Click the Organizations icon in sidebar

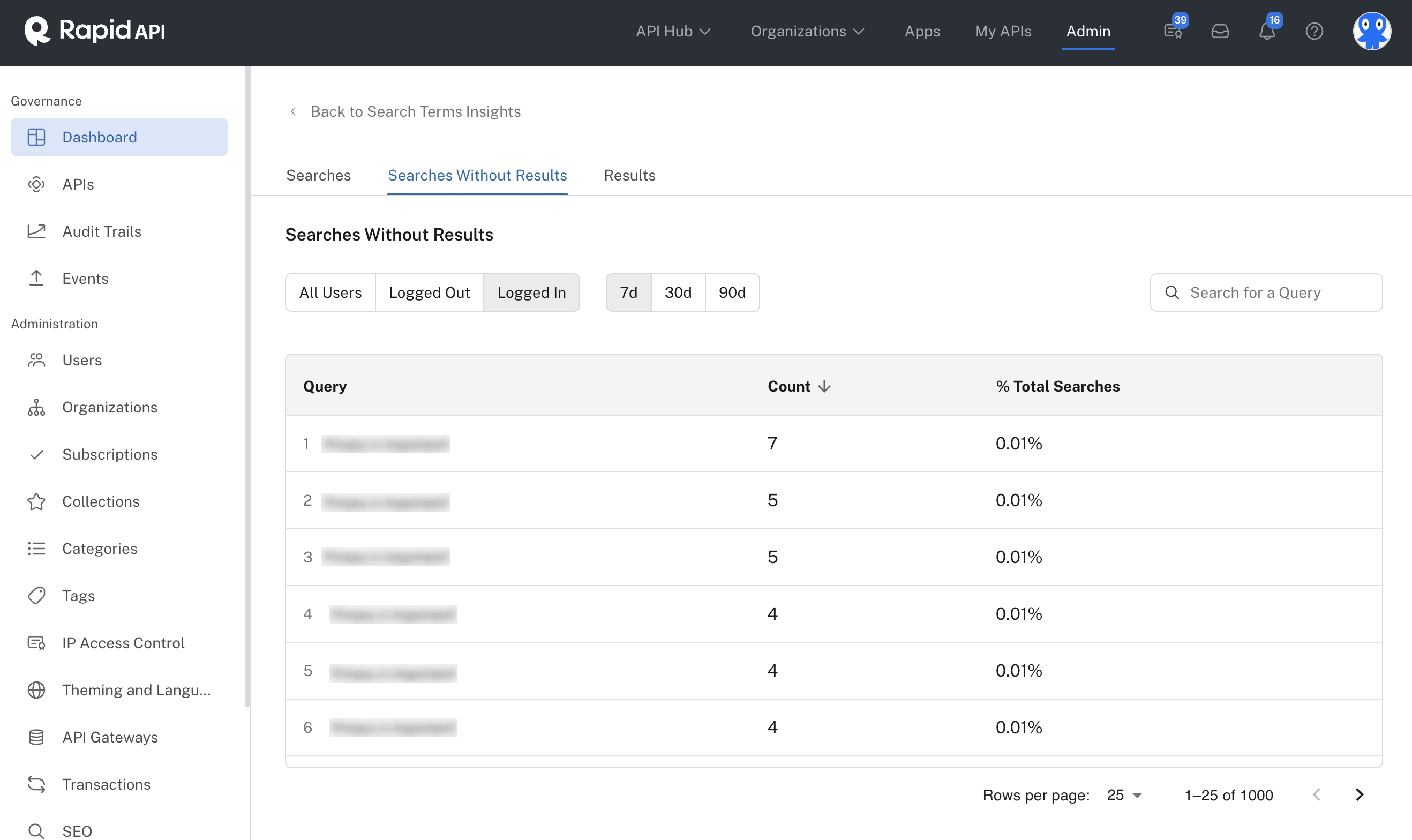(37, 407)
